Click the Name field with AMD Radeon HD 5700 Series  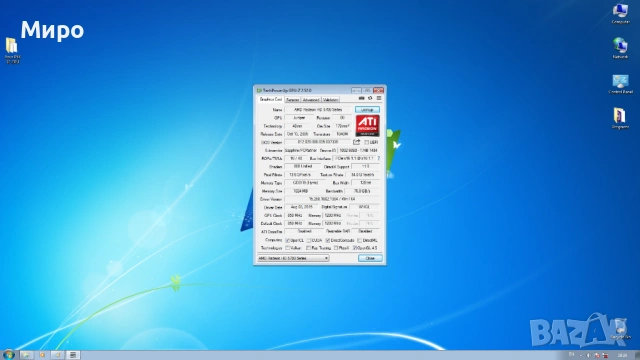(x=318, y=110)
